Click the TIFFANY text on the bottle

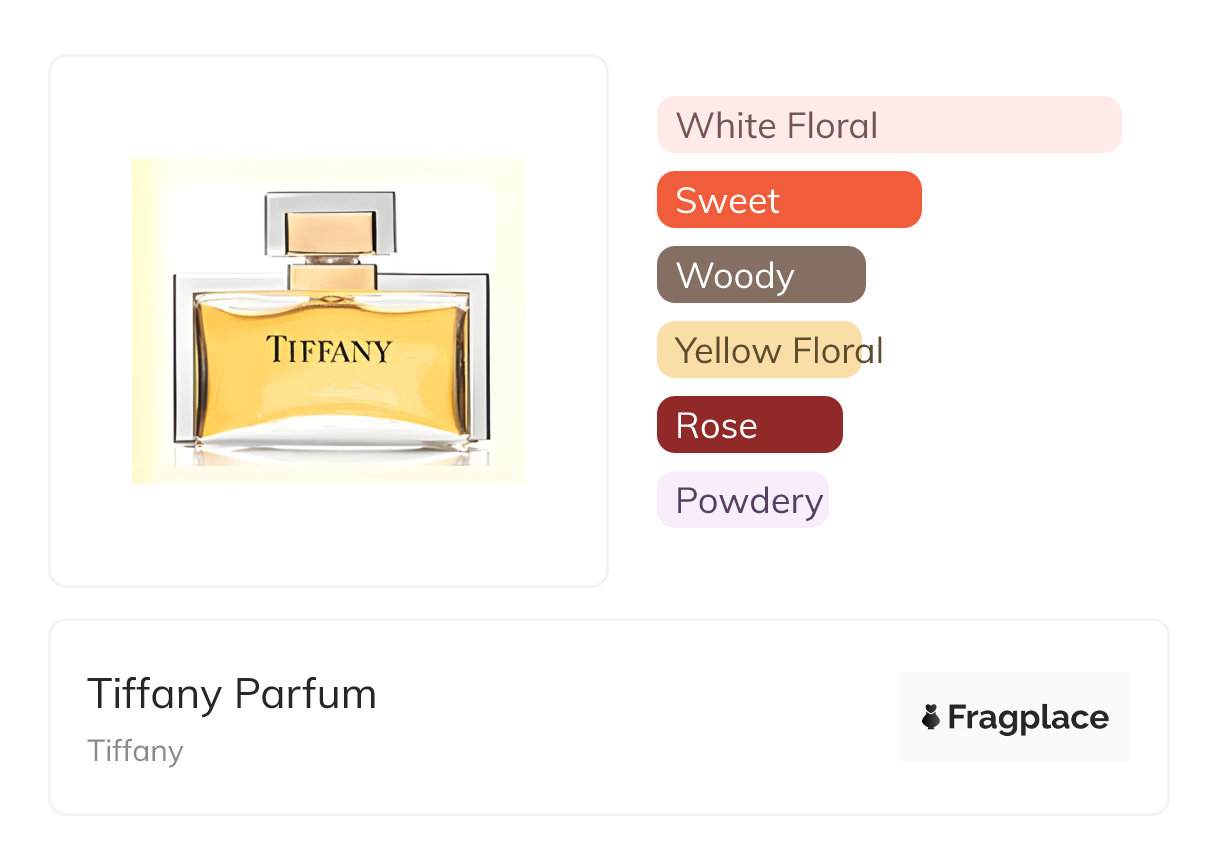pyautogui.click(x=329, y=350)
